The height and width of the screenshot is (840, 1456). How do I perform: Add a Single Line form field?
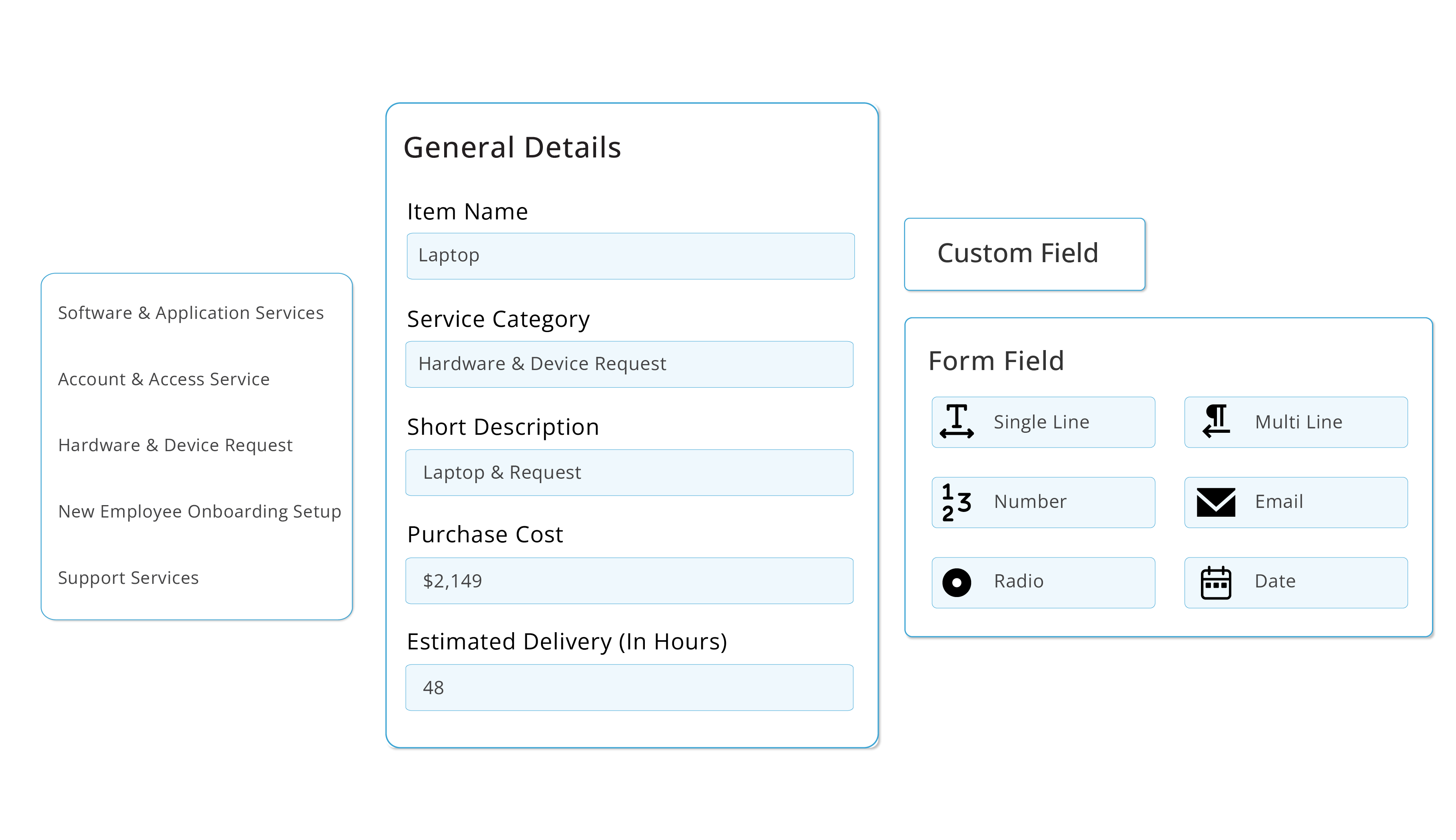[1042, 422]
